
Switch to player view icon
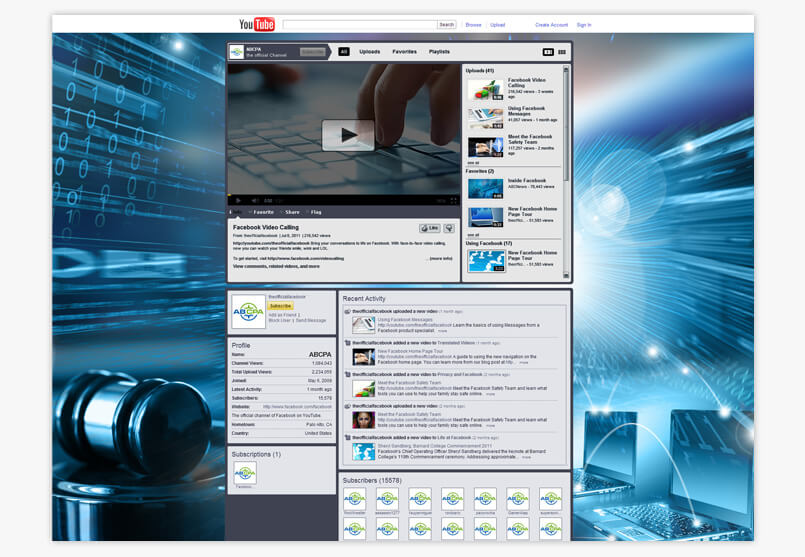[548, 52]
